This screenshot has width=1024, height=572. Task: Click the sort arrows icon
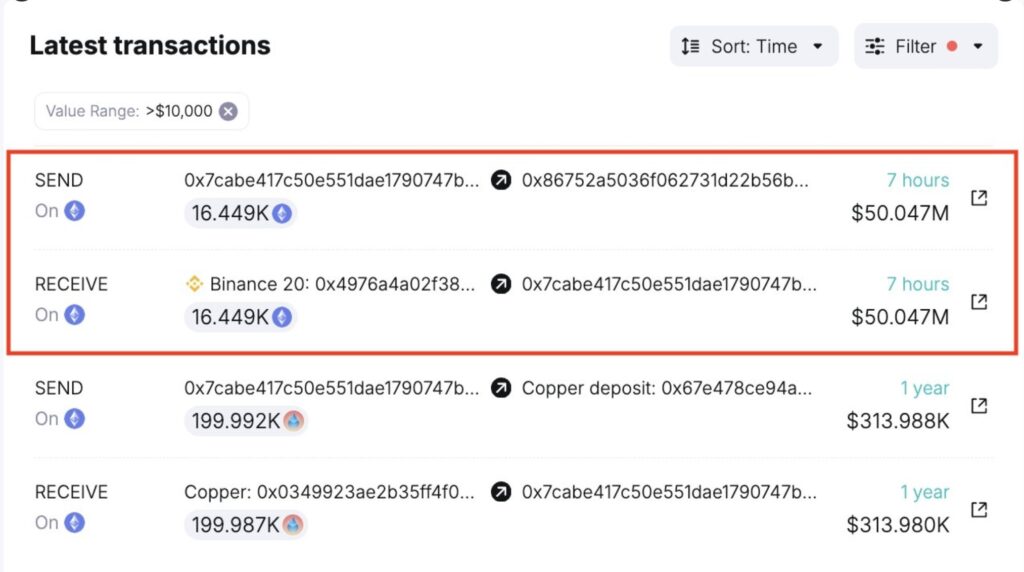(x=690, y=46)
